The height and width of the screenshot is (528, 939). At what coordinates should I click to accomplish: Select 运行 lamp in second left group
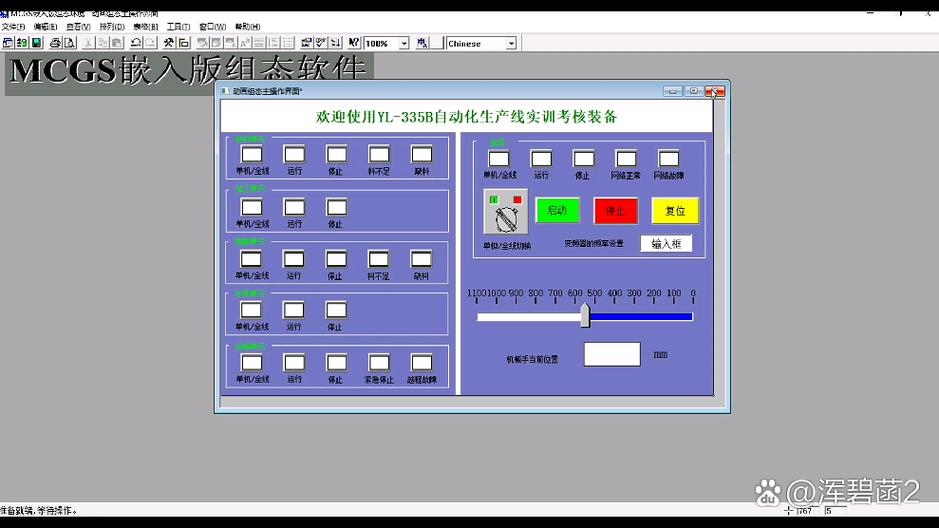point(294,207)
